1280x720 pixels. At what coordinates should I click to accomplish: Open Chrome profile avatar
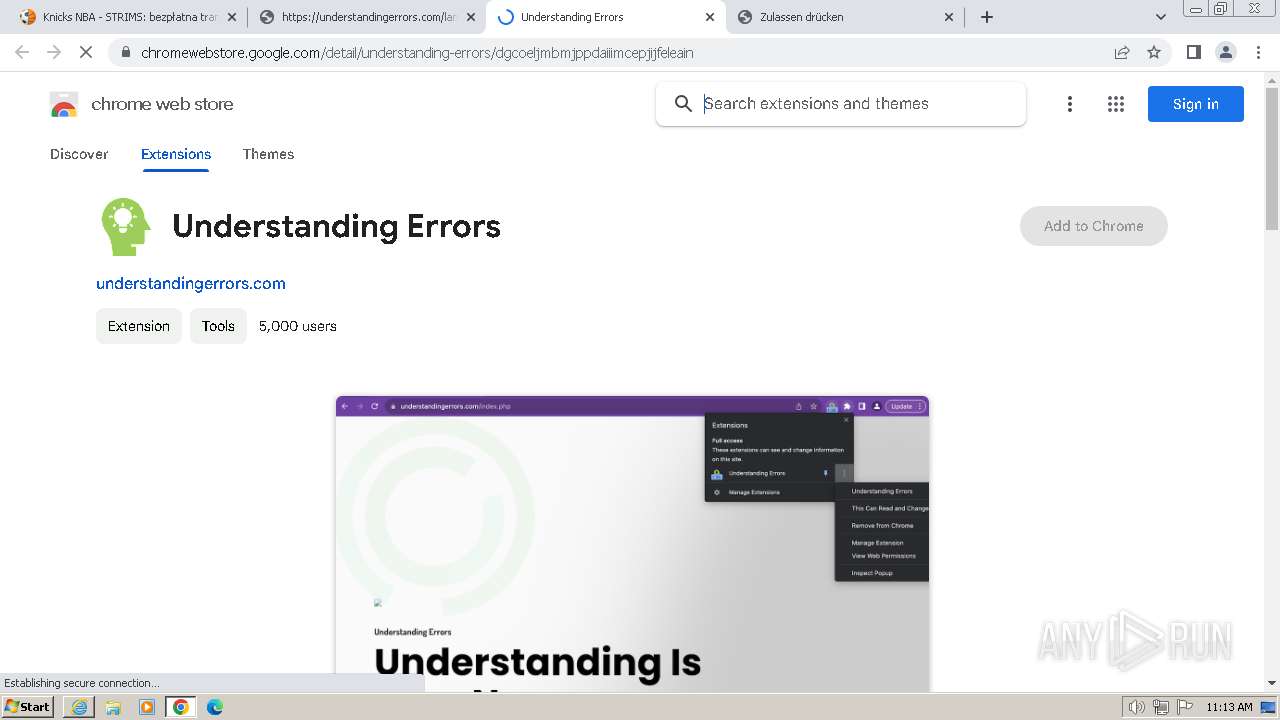click(1226, 52)
